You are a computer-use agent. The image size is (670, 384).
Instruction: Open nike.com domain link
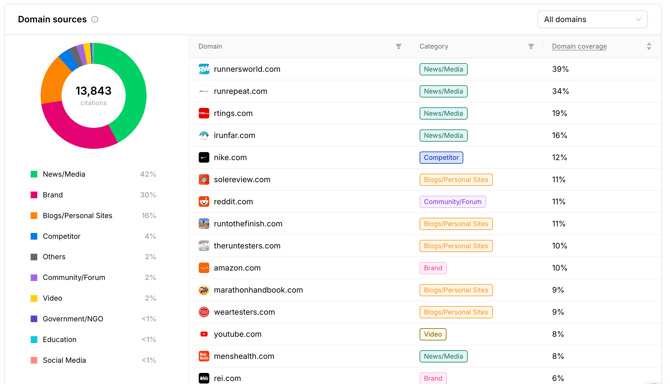(230, 157)
